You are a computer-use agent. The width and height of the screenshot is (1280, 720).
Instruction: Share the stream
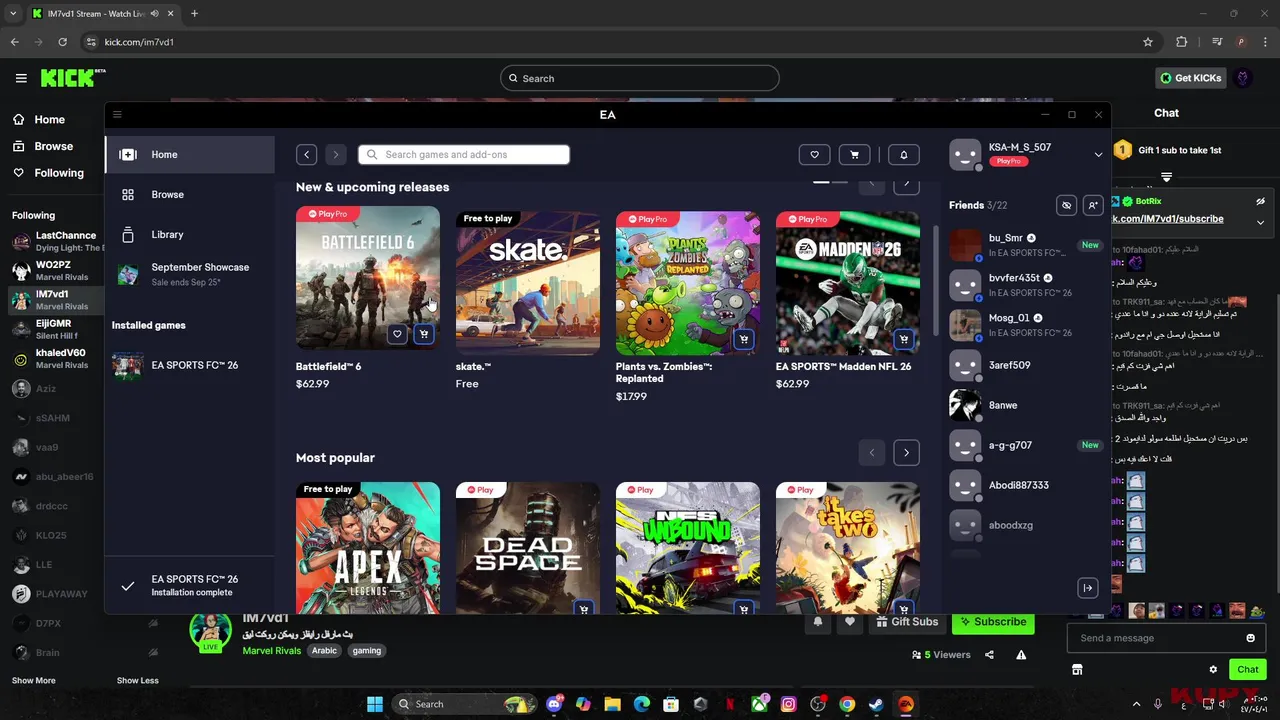[989, 655]
